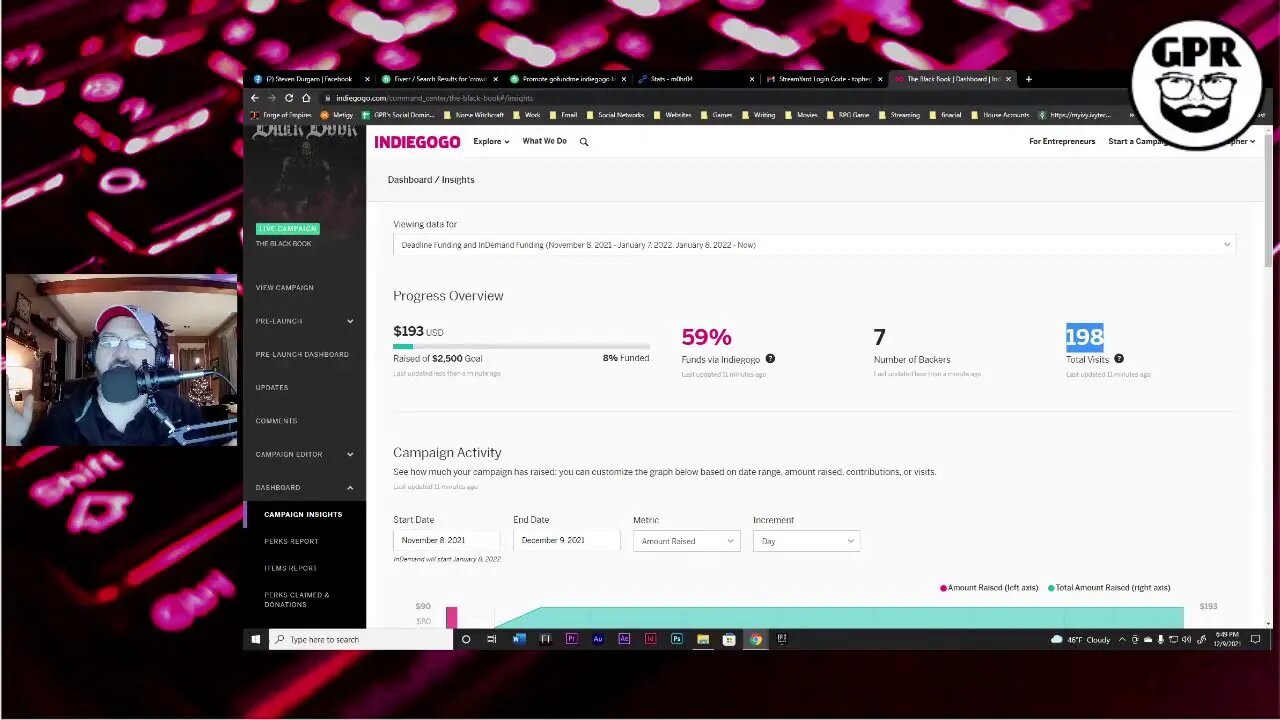Click the End Date field December 9, 2021
The width and height of the screenshot is (1280, 720).
[x=566, y=540]
